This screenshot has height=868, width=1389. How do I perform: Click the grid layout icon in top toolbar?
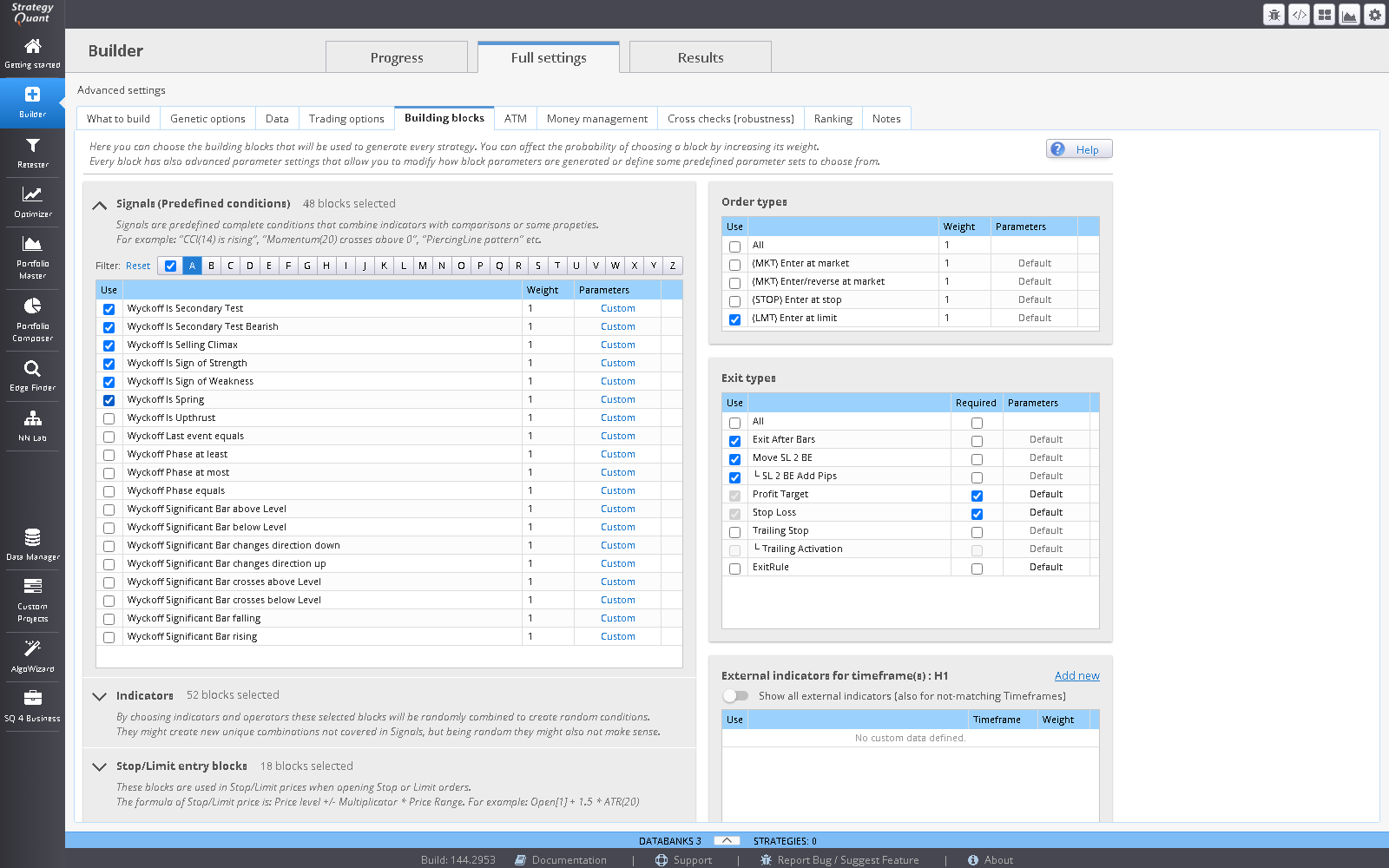(1324, 15)
